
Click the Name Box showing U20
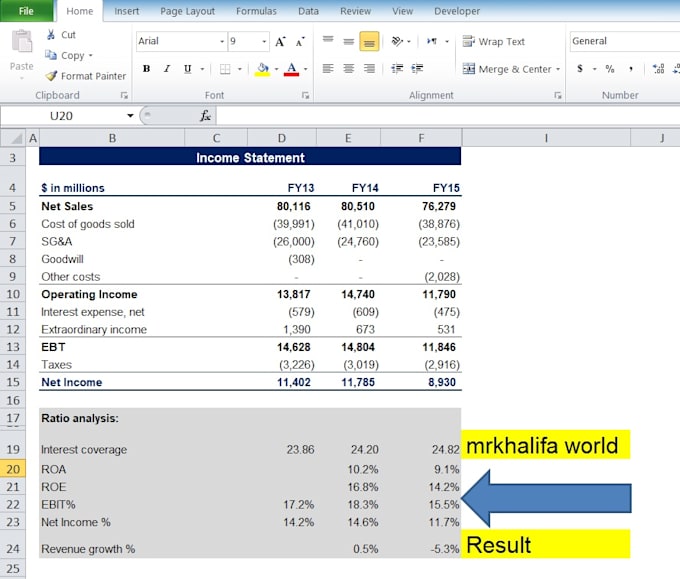[61, 116]
